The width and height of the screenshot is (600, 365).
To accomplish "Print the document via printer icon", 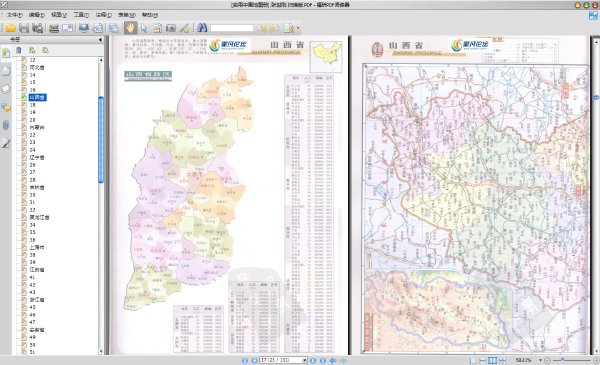I will coord(54,28).
